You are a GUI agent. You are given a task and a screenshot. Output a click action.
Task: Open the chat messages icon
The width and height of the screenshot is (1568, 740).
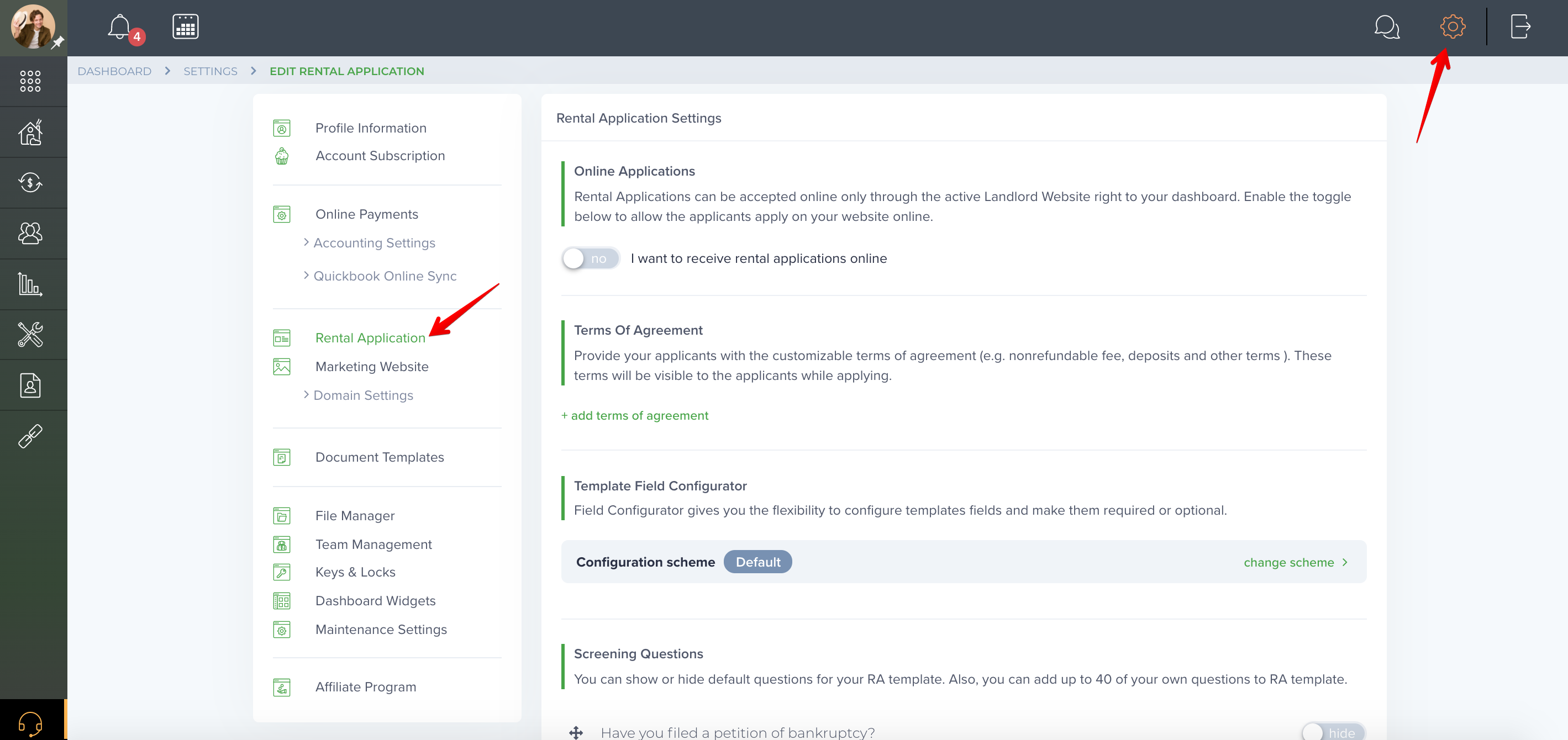[x=1387, y=27]
